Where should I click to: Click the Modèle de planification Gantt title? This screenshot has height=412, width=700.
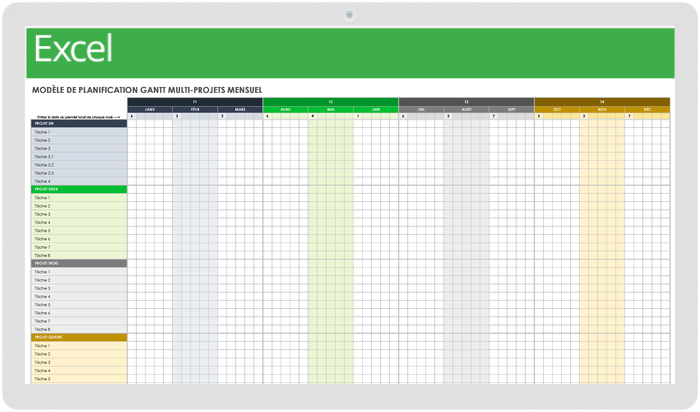click(x=147, y=90)
